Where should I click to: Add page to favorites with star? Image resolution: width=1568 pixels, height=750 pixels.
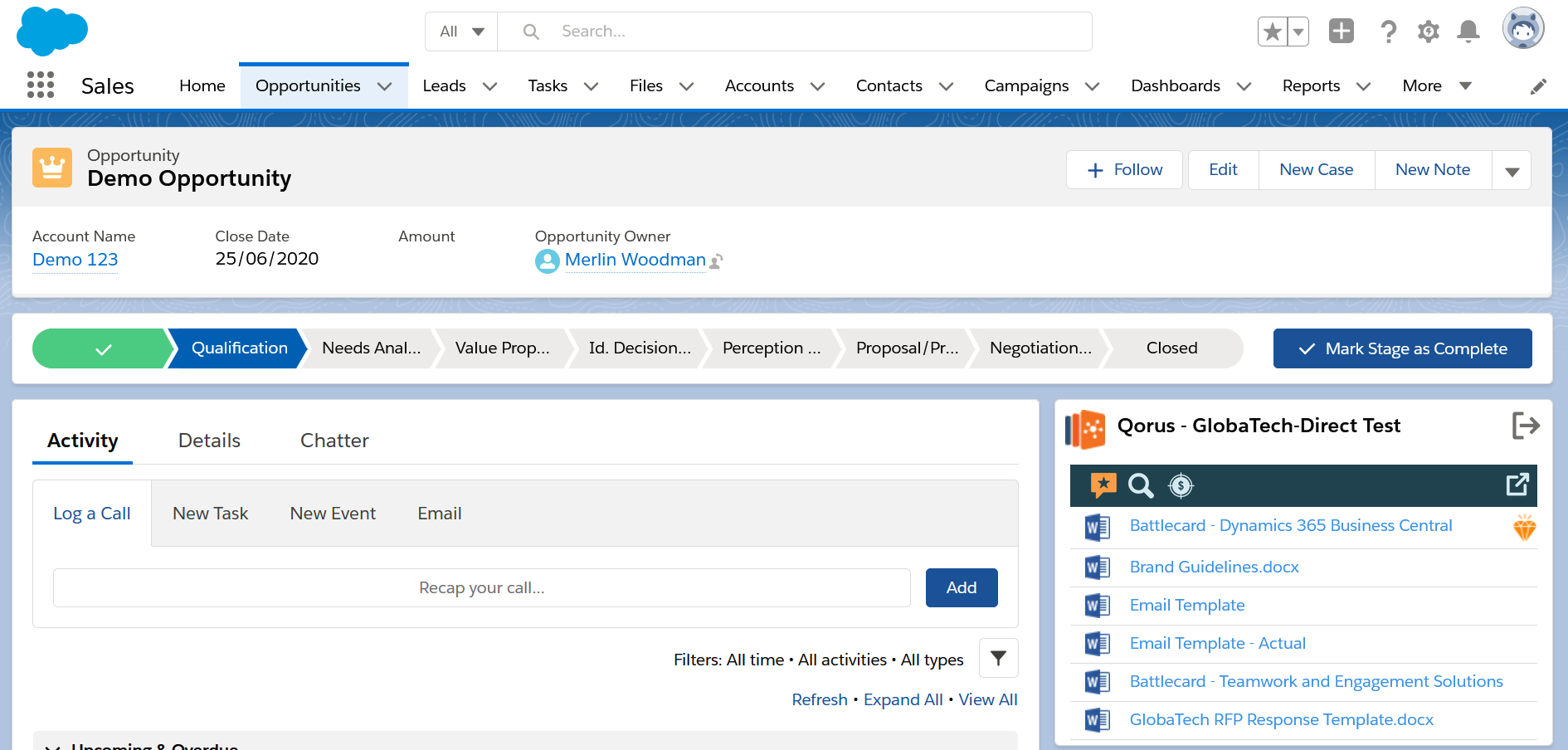1272,32
